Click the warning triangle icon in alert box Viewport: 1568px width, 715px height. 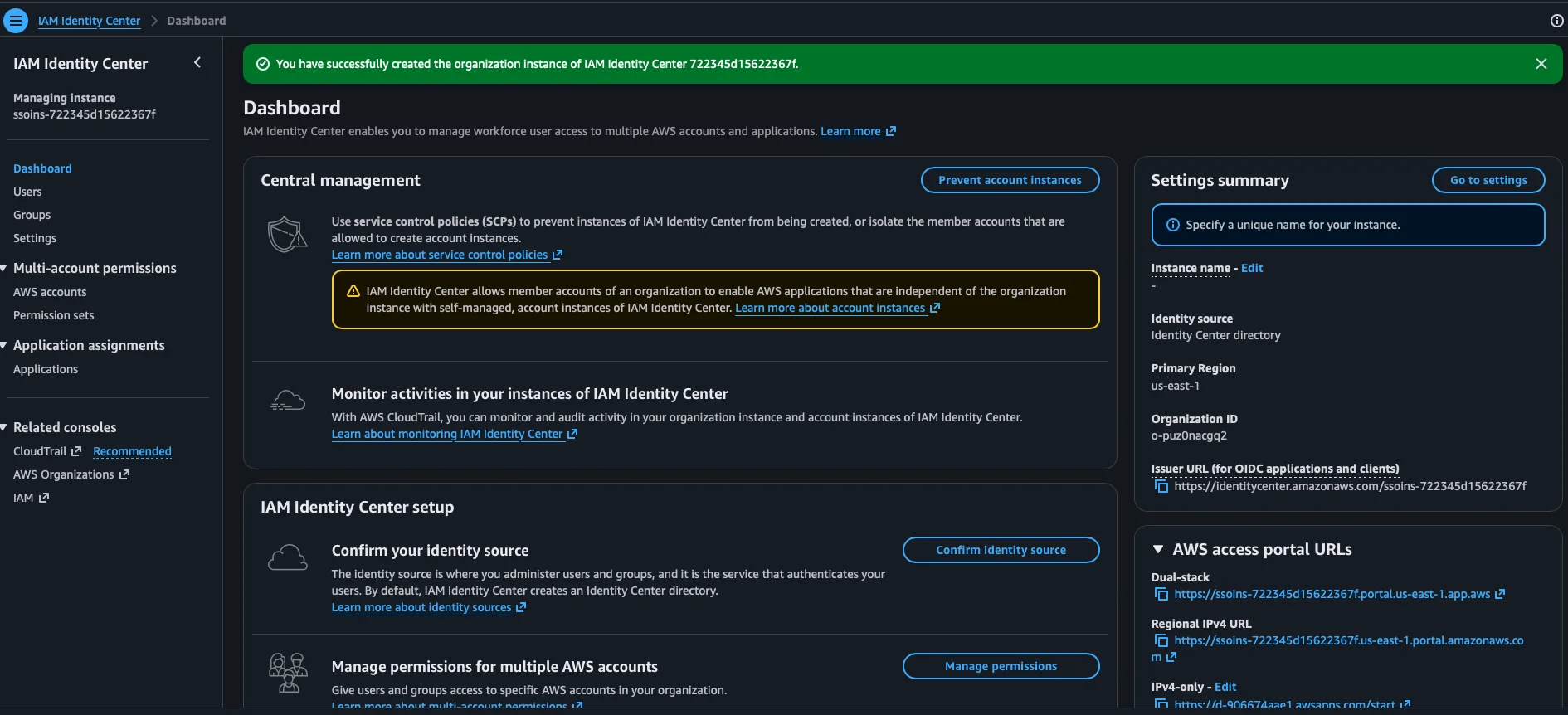353,291
